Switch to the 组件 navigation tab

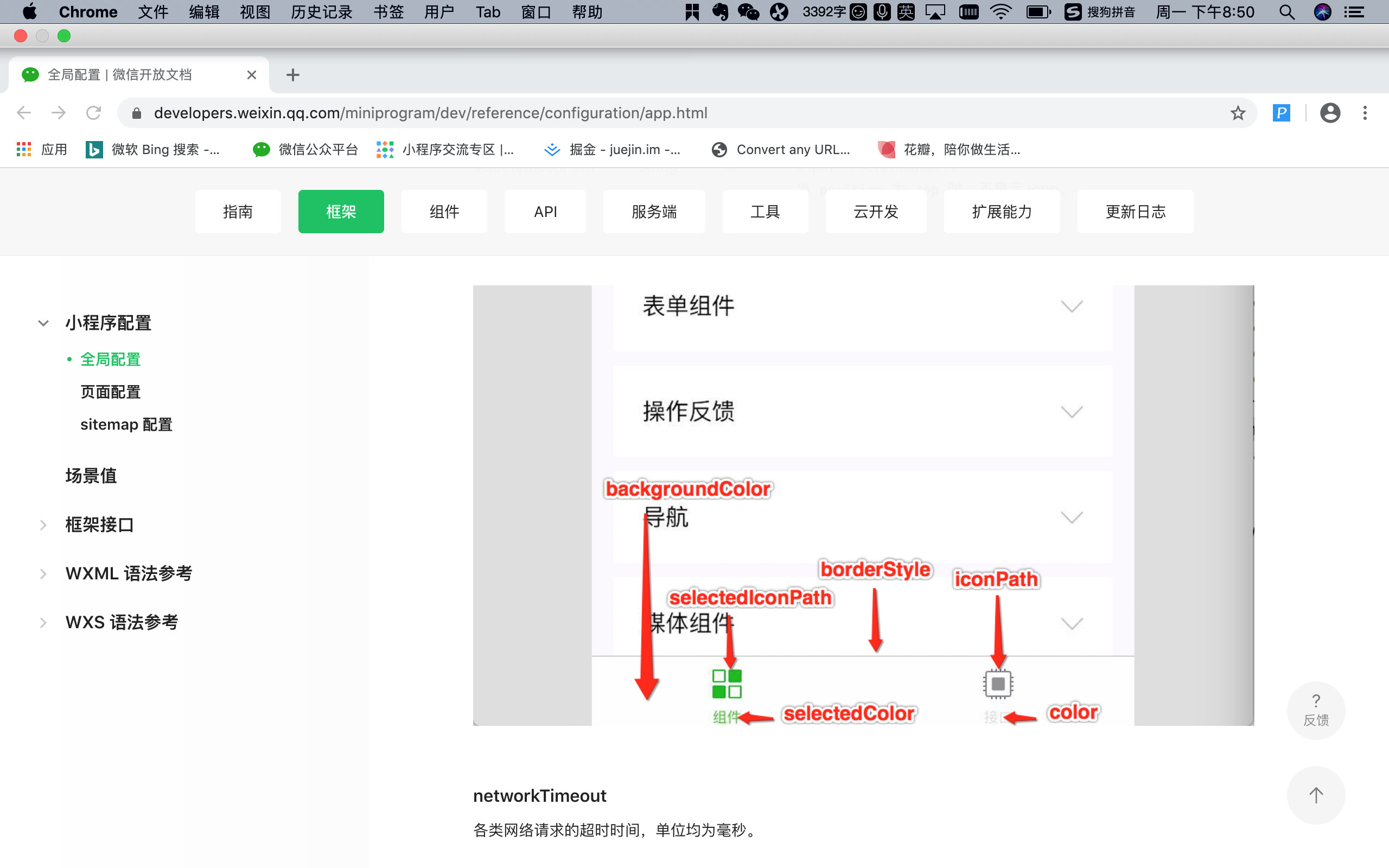(x=444, y=212)
